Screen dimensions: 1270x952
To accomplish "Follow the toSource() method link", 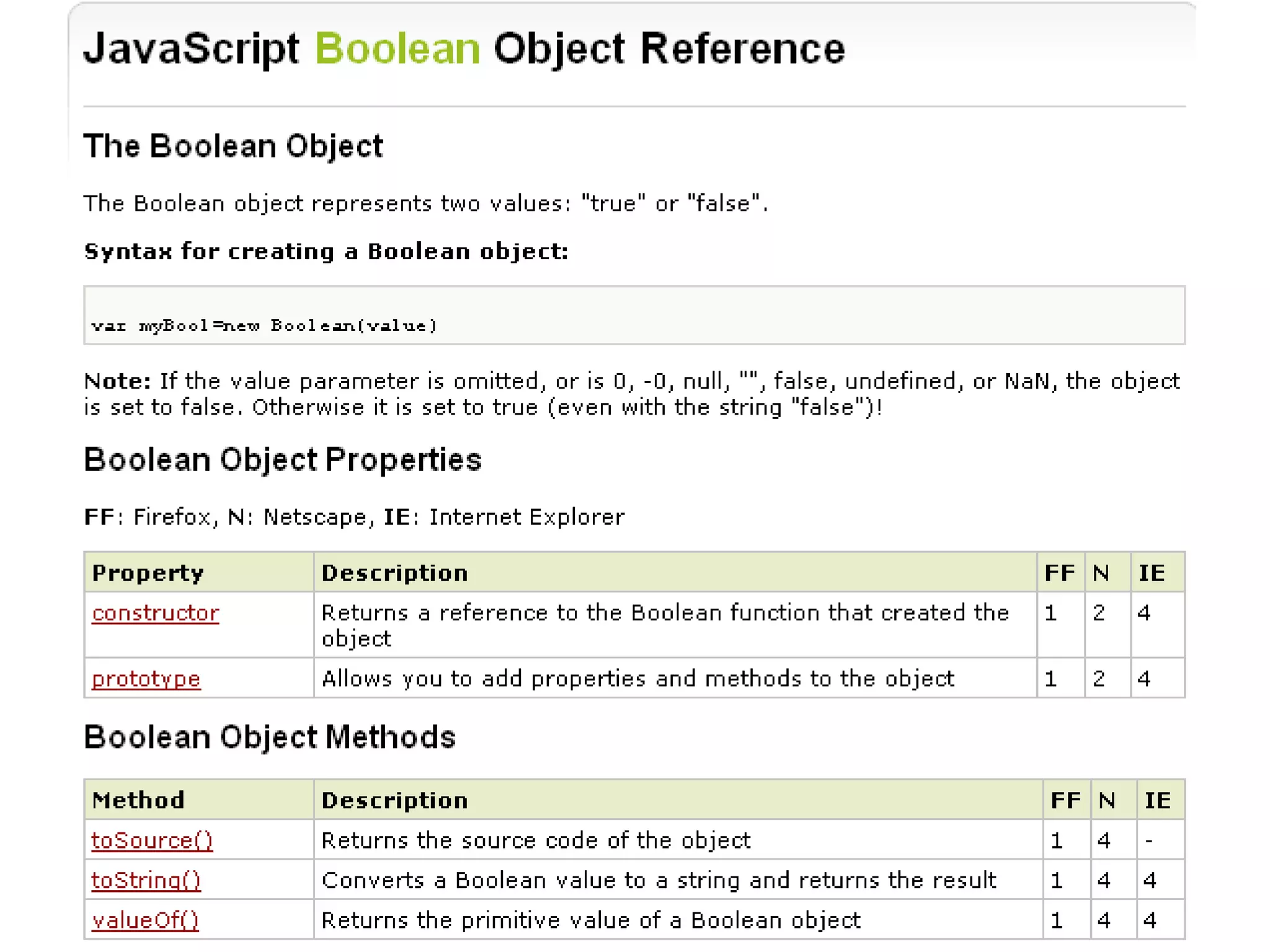I will point(152,840).
